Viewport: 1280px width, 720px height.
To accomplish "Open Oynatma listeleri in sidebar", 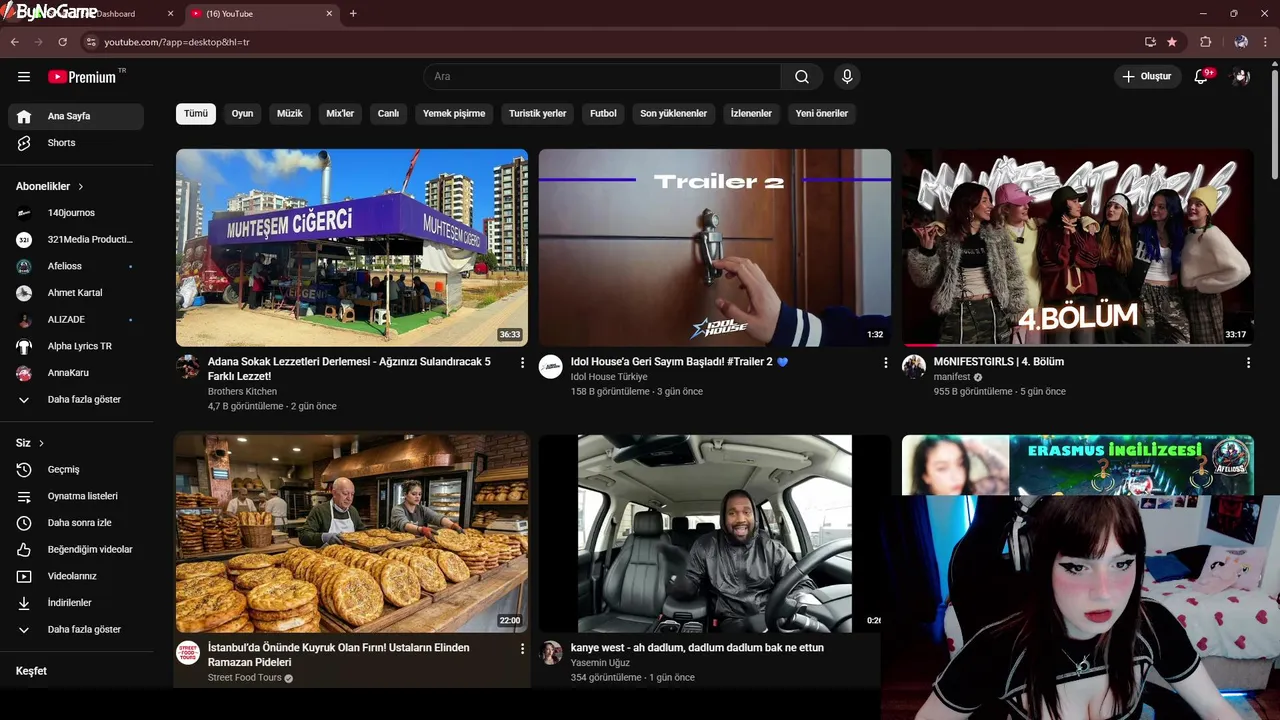I will point(76,496).
